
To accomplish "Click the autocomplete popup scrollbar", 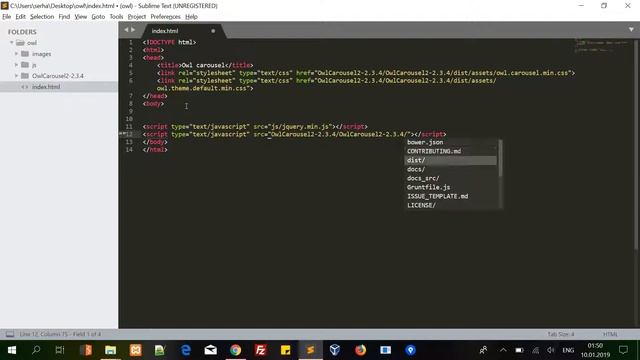I will point(500,158).
